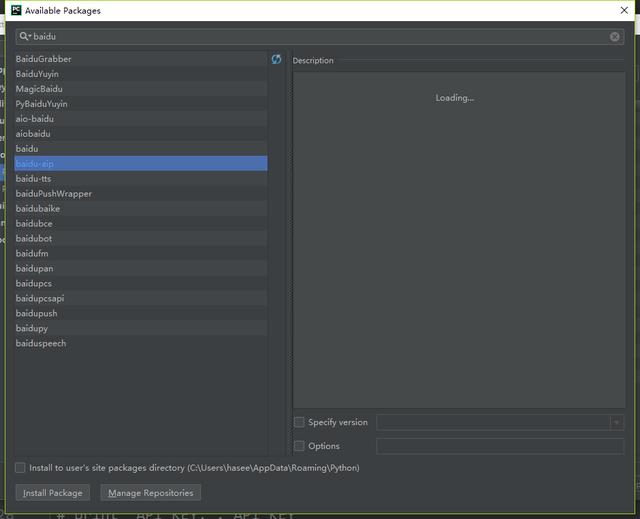Enable the Options checkbox

pos(299,446)
